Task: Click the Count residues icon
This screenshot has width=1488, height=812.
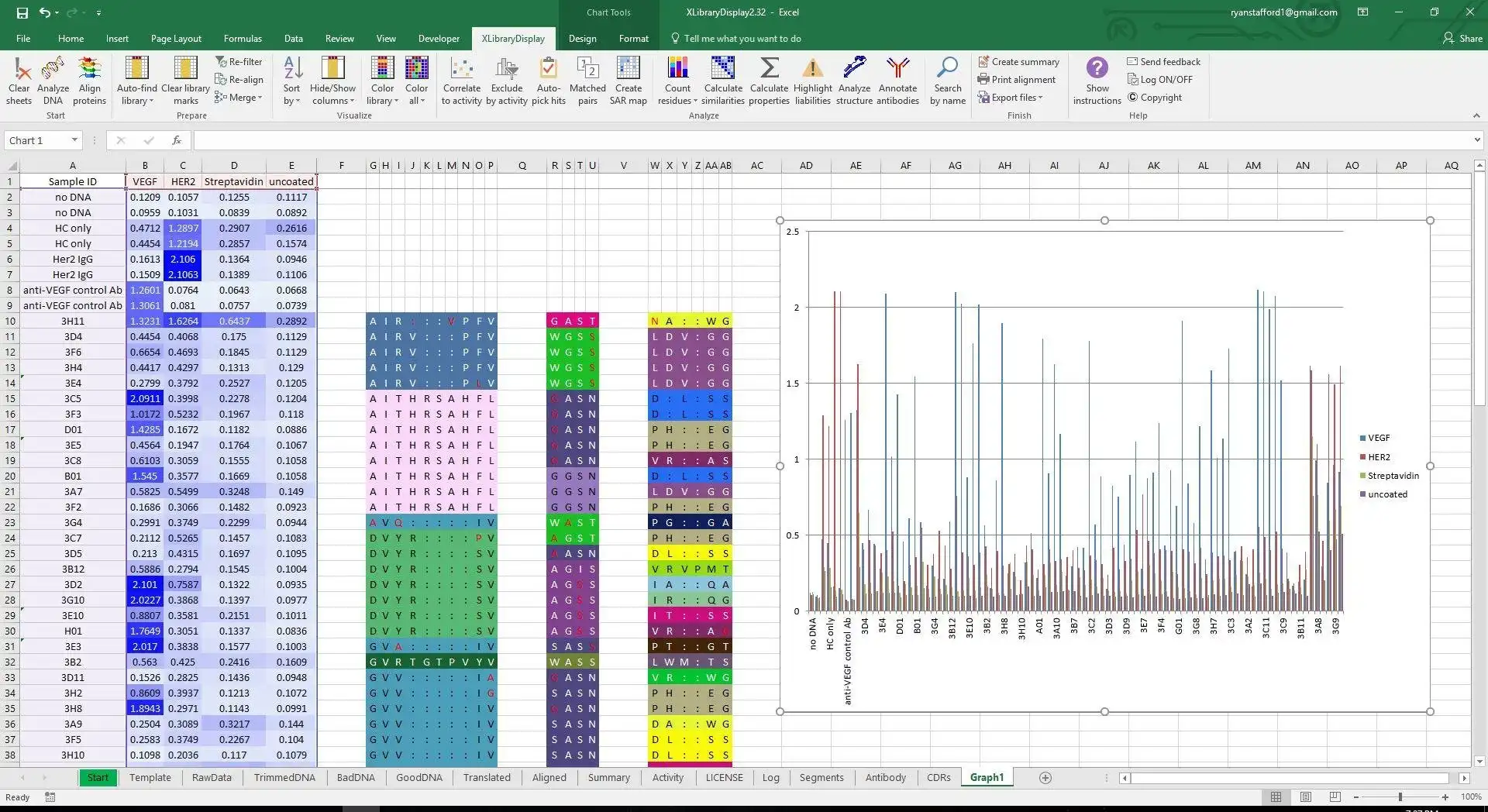Action: pos(677,81)
